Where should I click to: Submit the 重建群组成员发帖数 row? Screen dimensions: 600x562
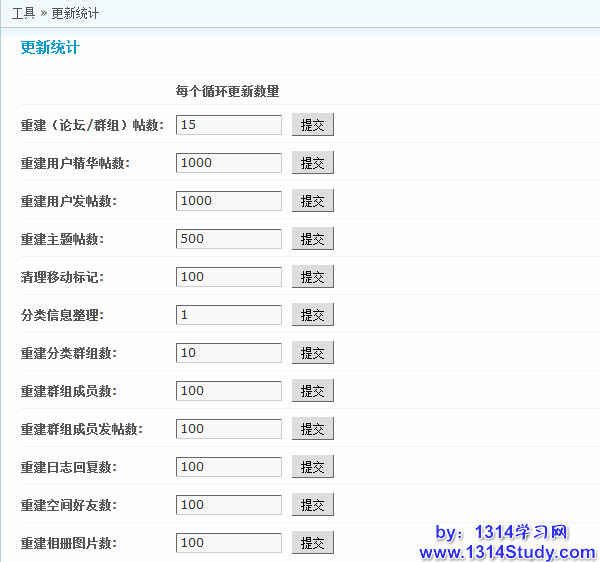point(312,429)
